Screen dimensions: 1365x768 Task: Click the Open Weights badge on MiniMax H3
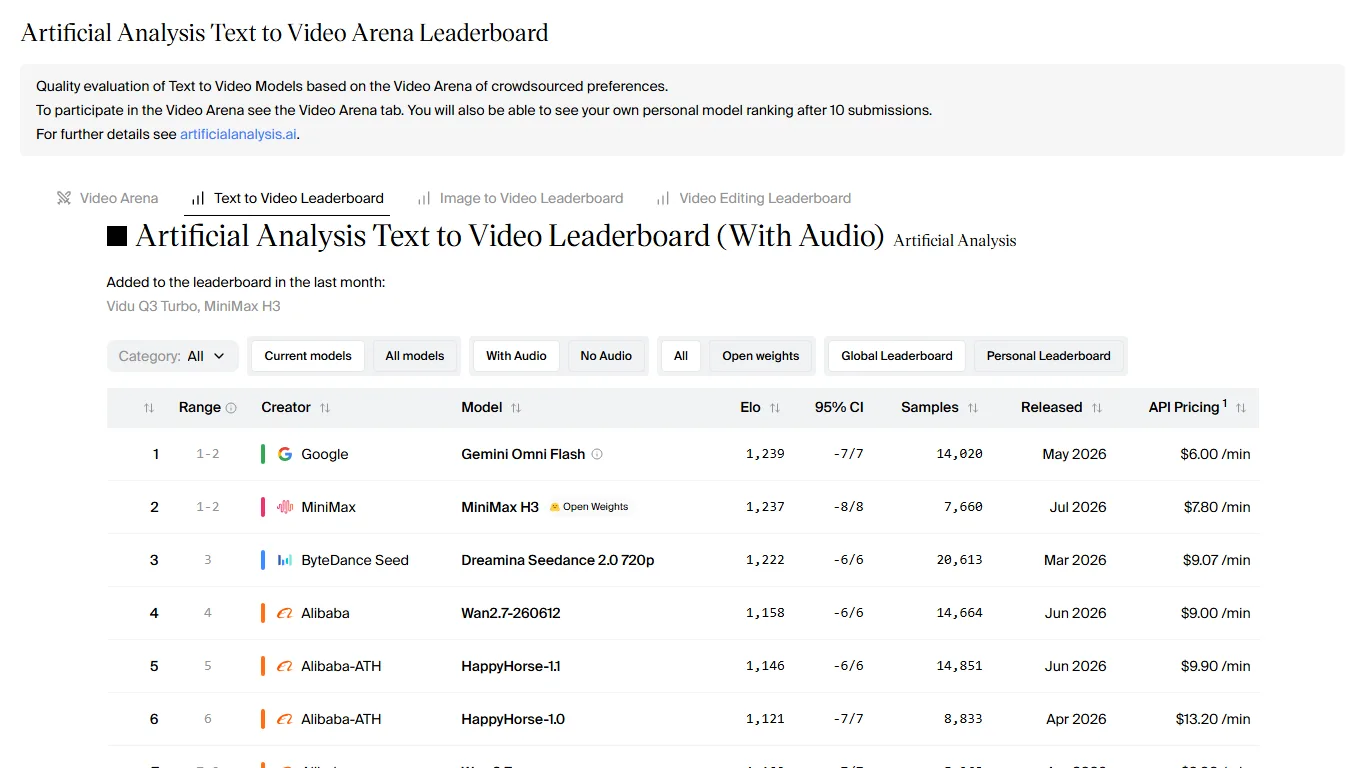pos(589,507)
